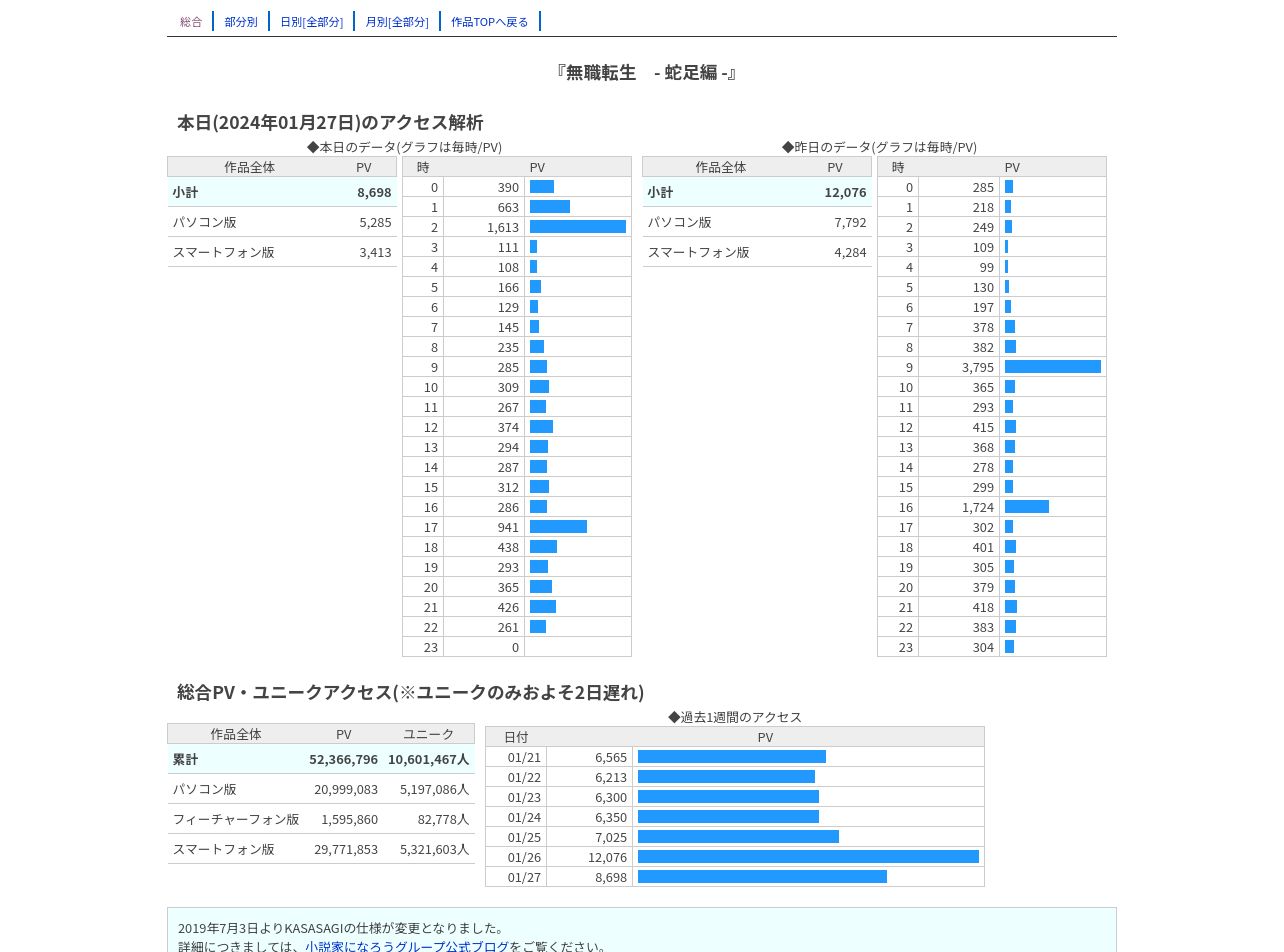Click the 01/27 weekly access bar
The width and height of the screenshot is (1284, 952).
pos(762,877)
